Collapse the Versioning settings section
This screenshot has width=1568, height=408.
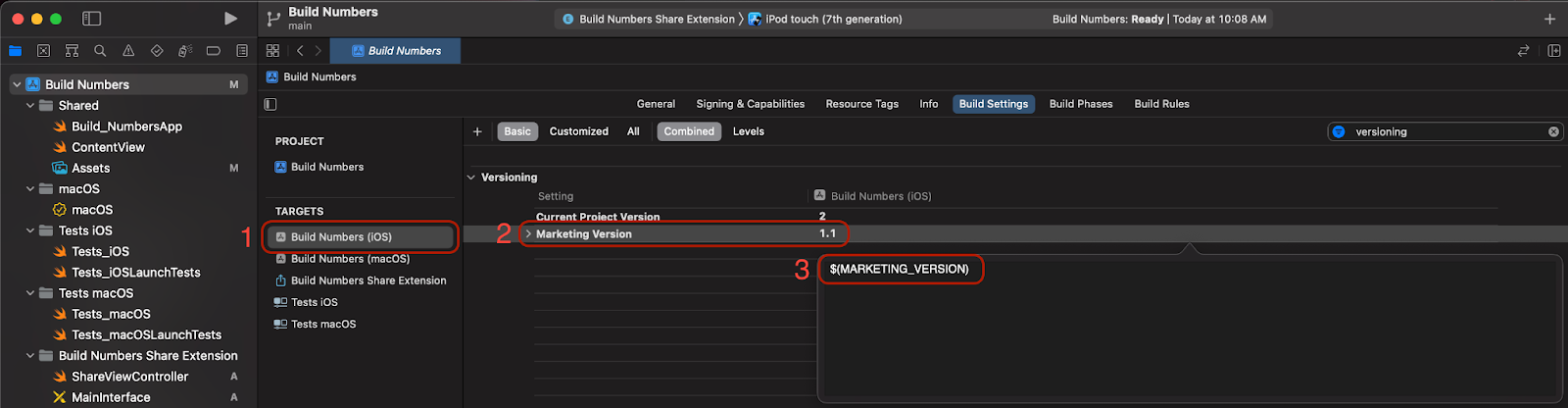pos(471,178)
